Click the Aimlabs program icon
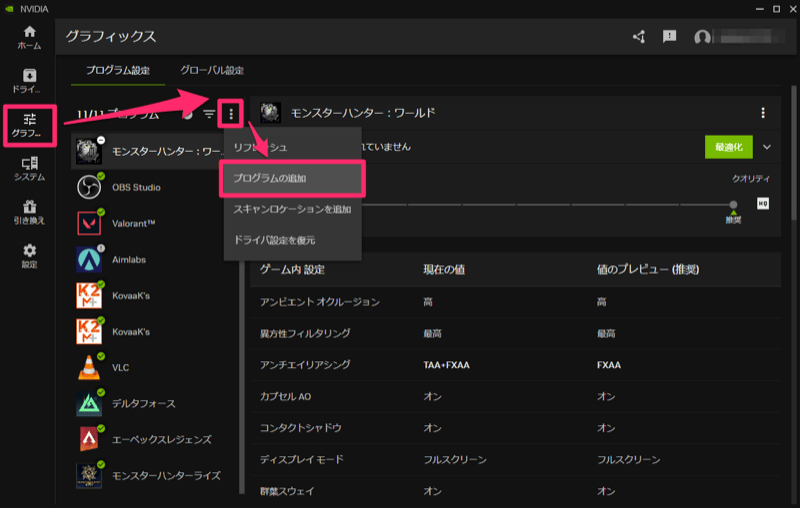This screenshot has width=800, height=508. click(x=89, y=260)
